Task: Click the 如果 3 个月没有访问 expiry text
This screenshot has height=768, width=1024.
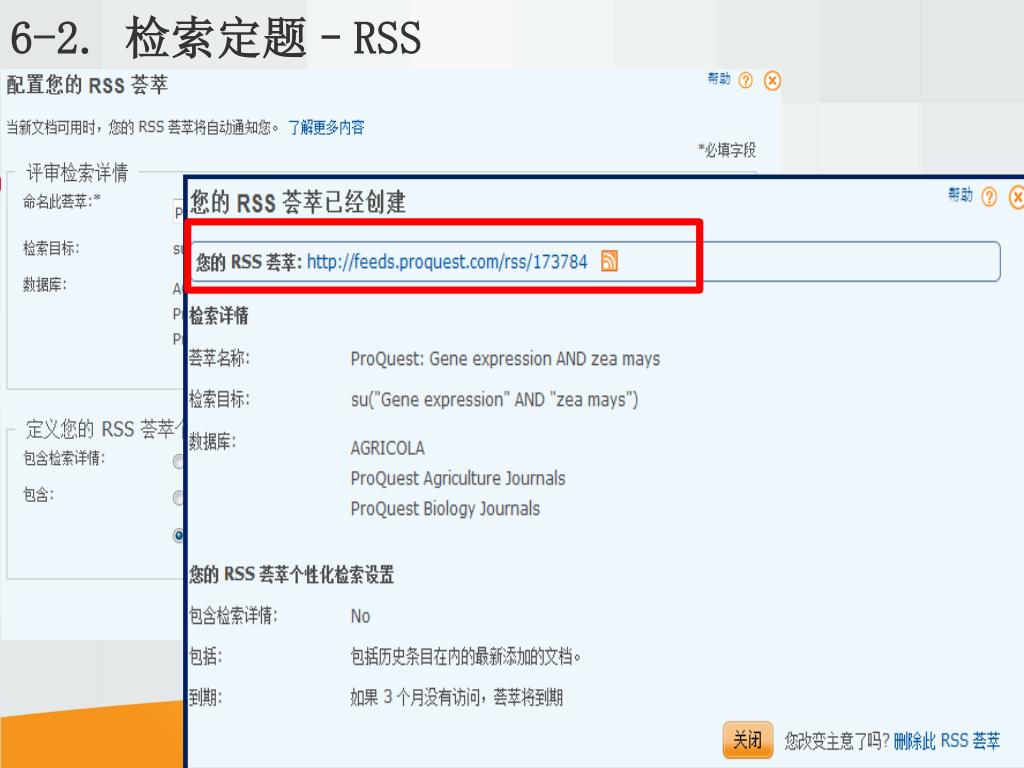Action: click(456, 697)
